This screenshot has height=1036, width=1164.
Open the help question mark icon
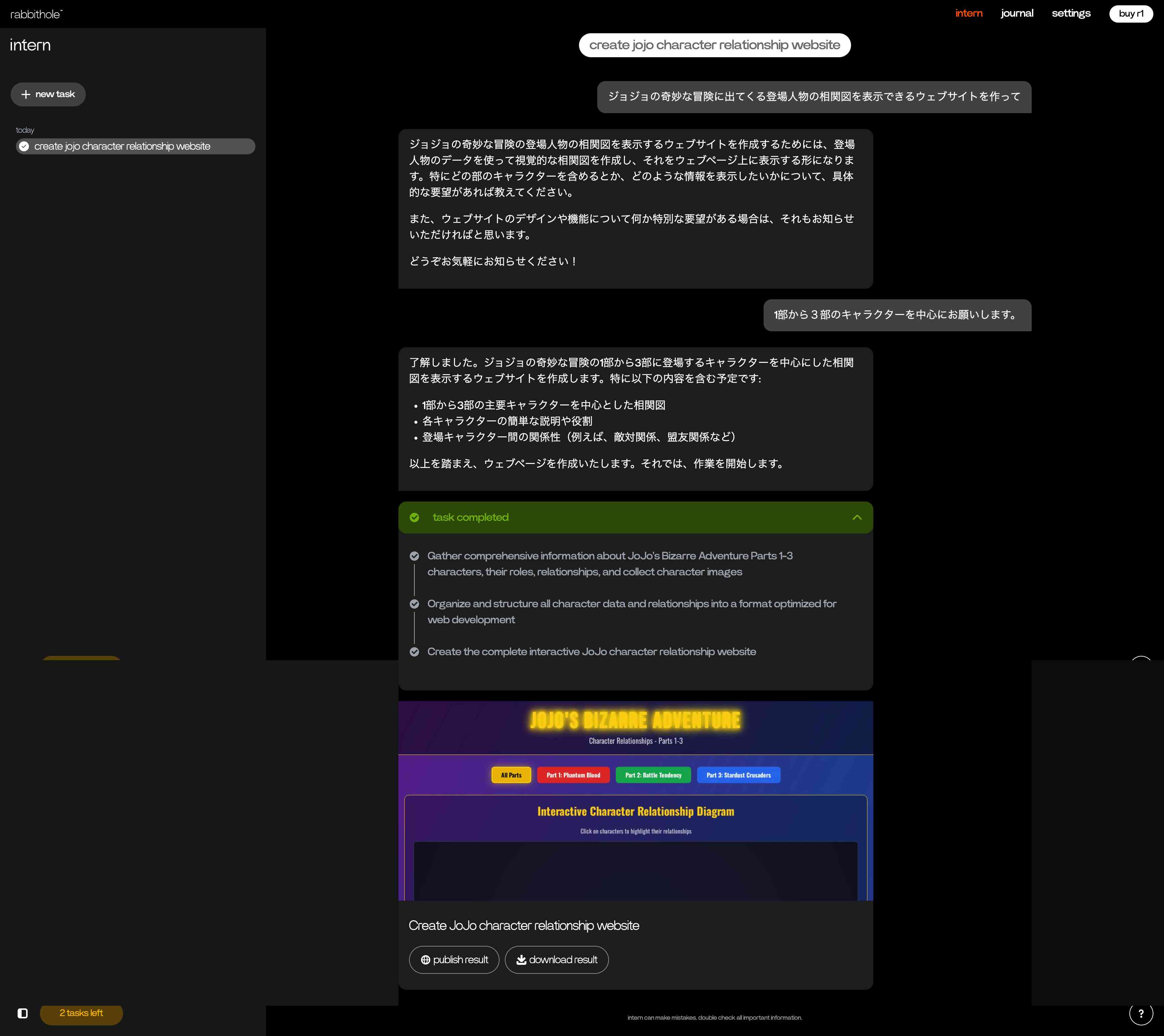click(1141, 1013)
